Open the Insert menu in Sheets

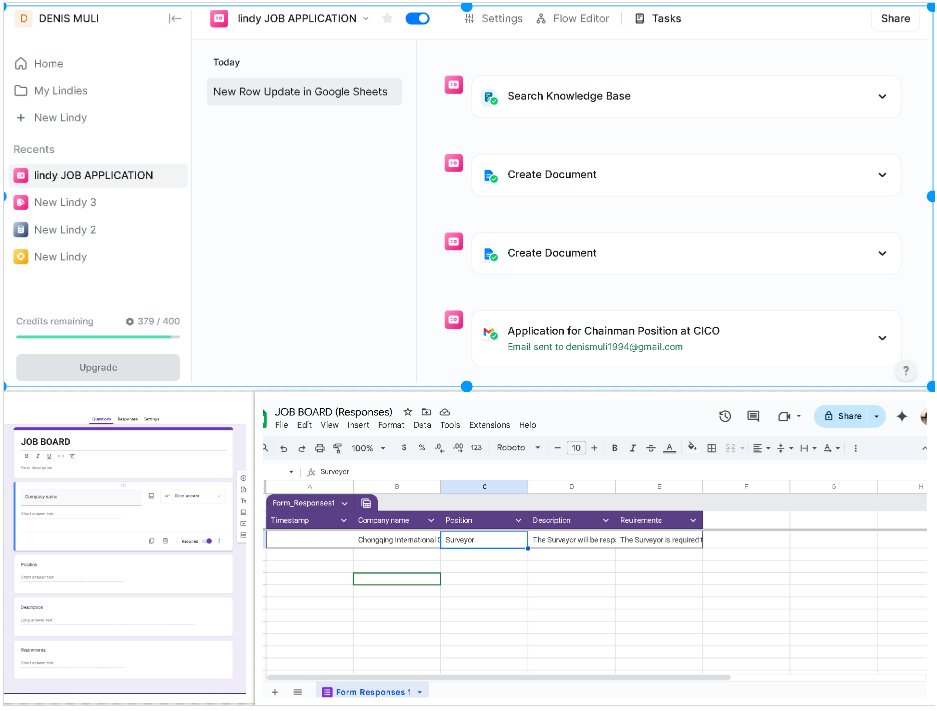358,425
